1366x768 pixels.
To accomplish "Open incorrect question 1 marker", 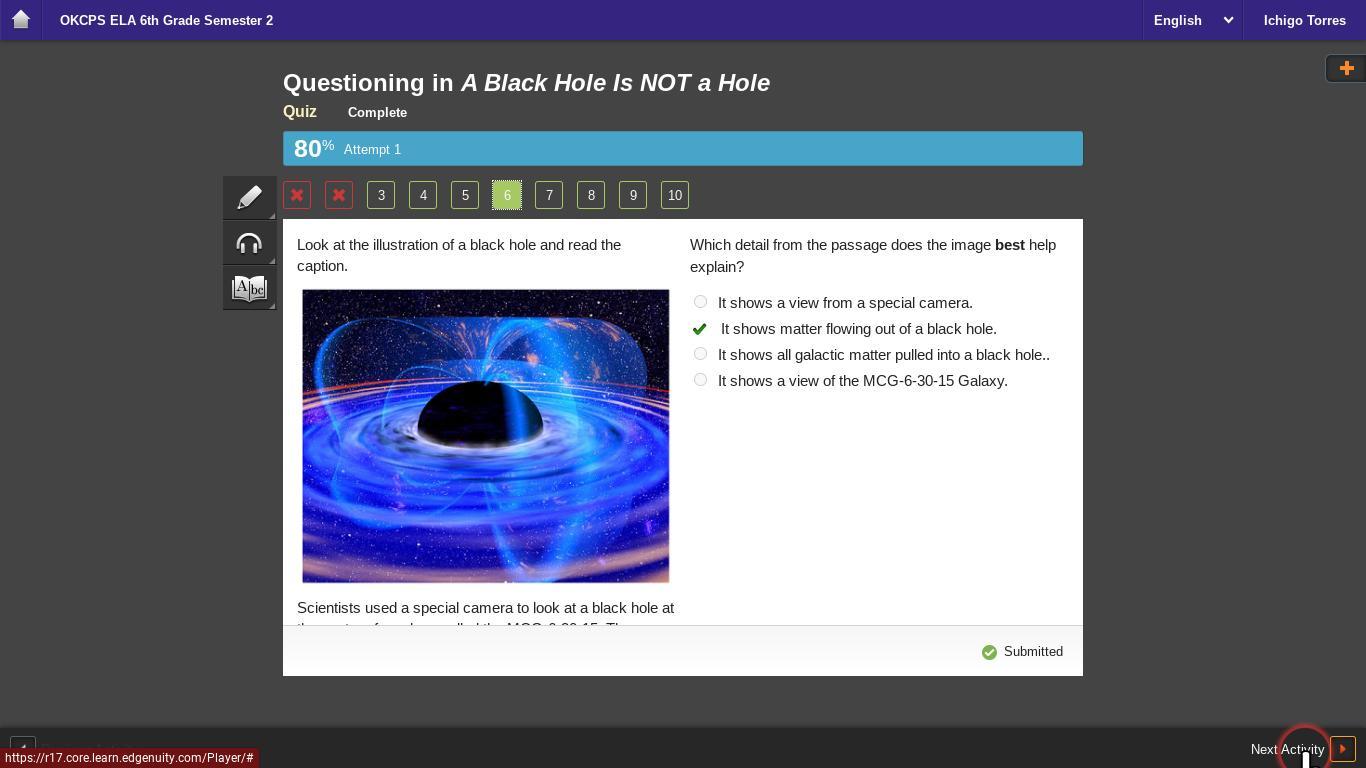I will (297, 195).
